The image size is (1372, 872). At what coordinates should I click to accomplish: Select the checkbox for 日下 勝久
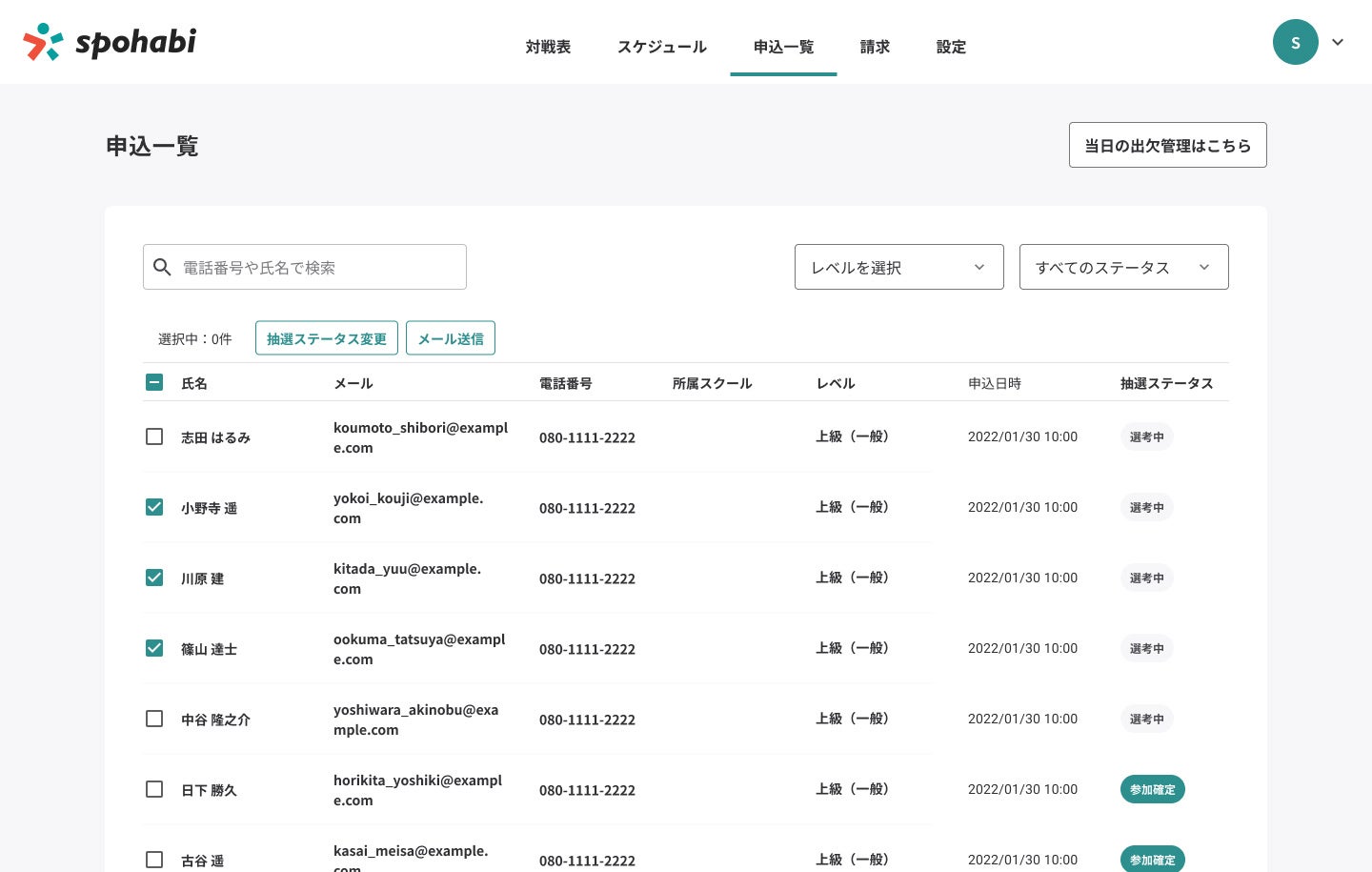coord(154,789)
